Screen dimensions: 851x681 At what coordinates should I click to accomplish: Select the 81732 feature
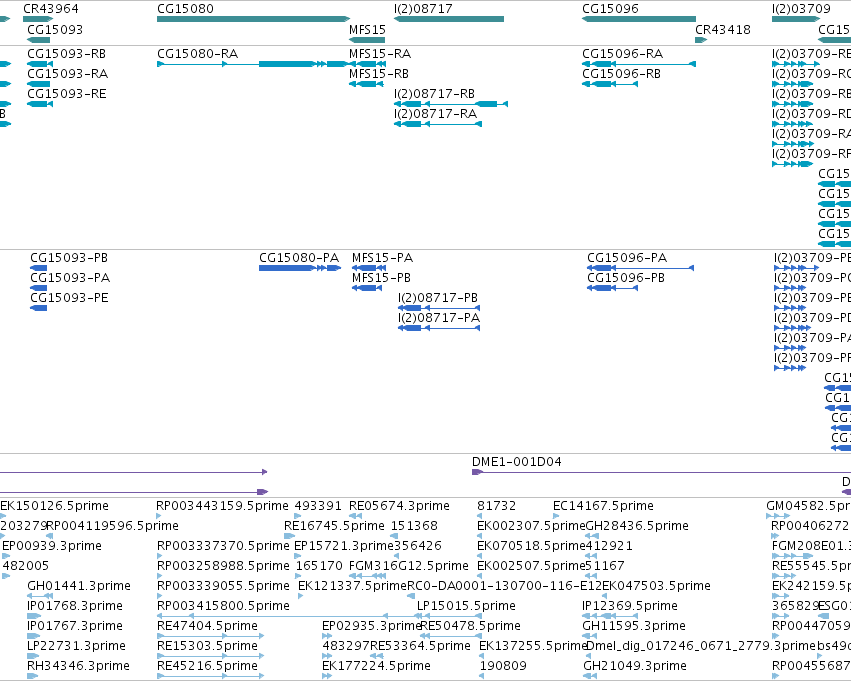click(479, 516)
